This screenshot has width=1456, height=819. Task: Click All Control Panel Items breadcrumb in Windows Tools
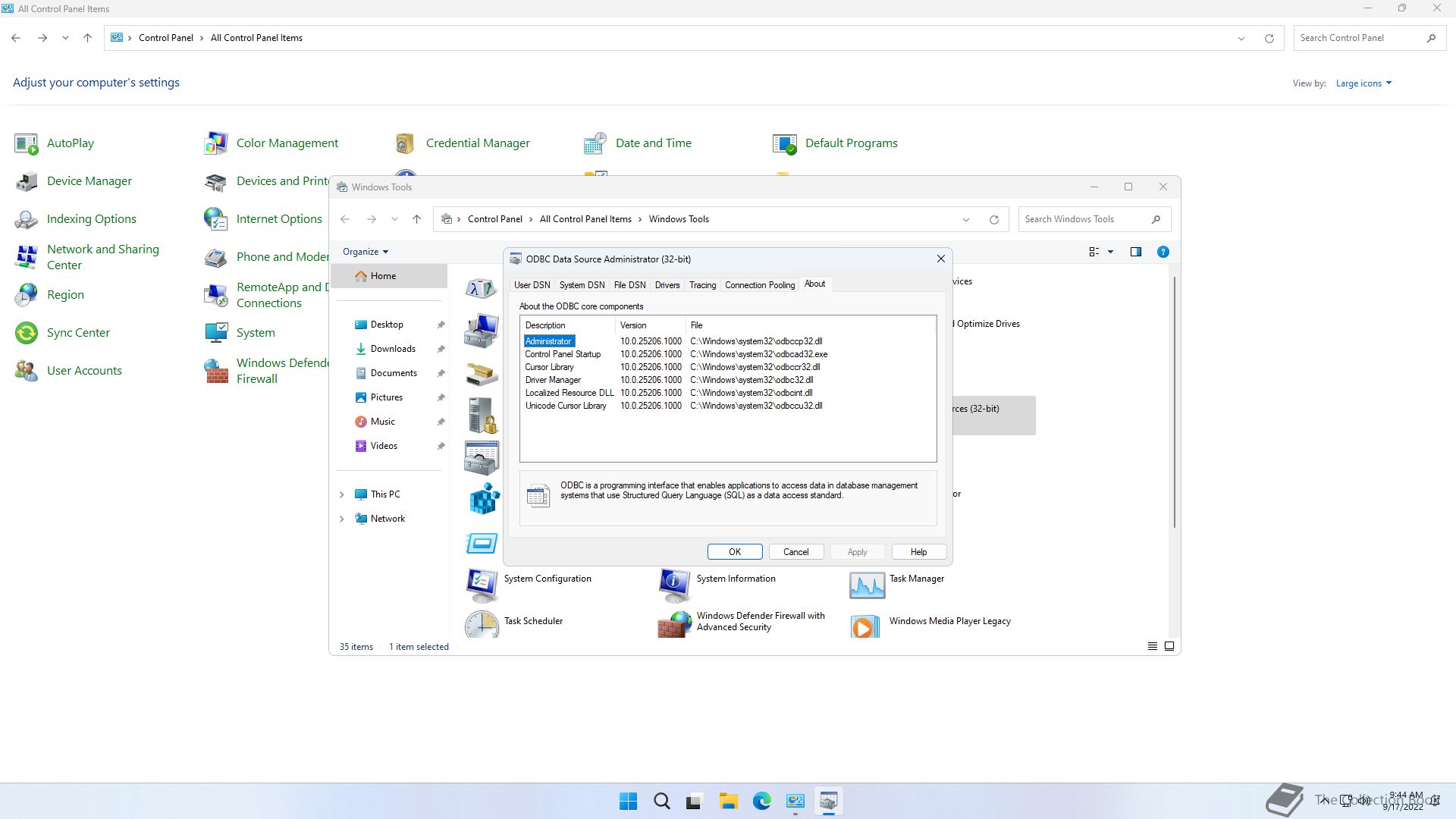[585, 219]
